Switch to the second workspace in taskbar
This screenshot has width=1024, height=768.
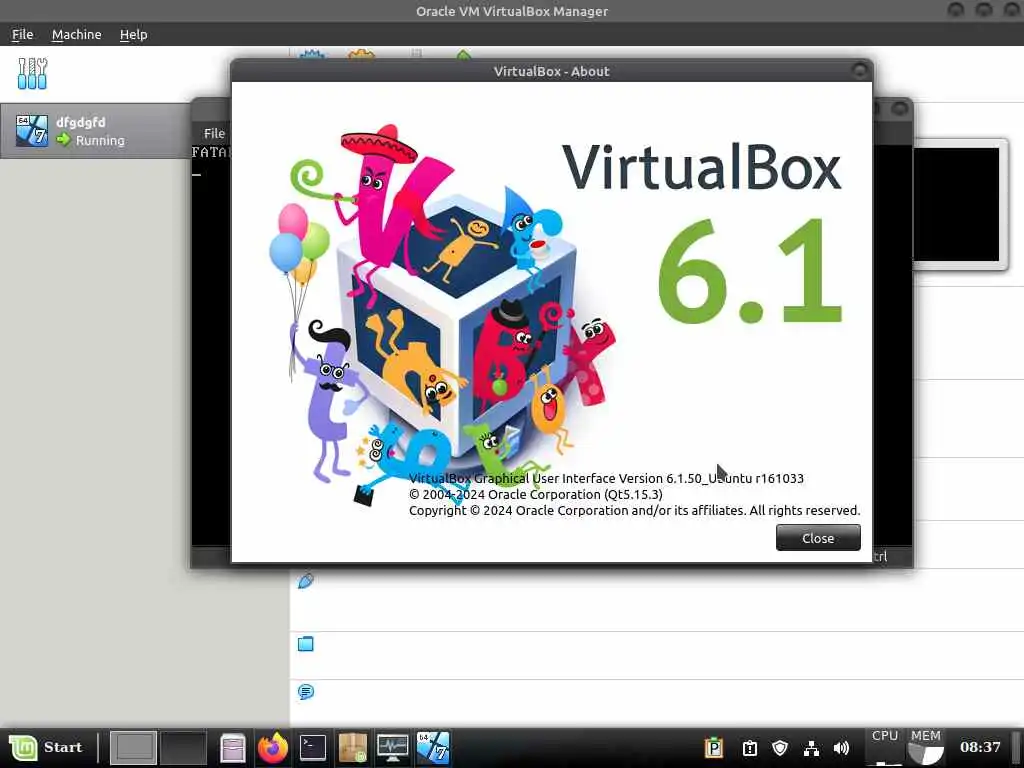[183, 748]
